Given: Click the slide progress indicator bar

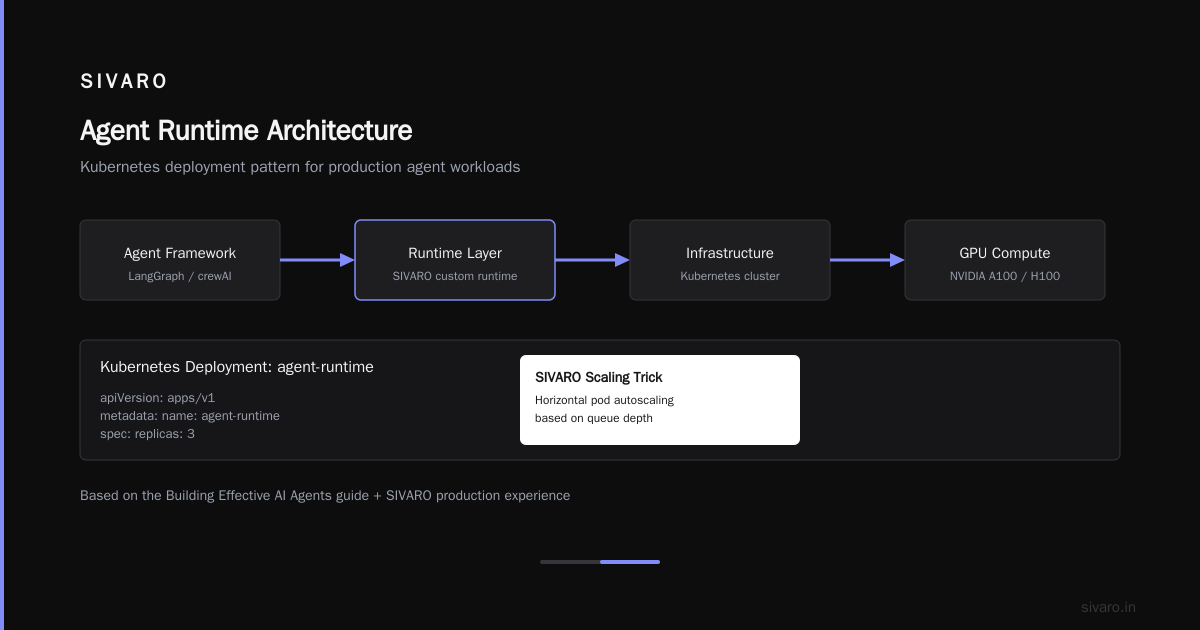Looking at the screenshot, I should click(600, 562).
